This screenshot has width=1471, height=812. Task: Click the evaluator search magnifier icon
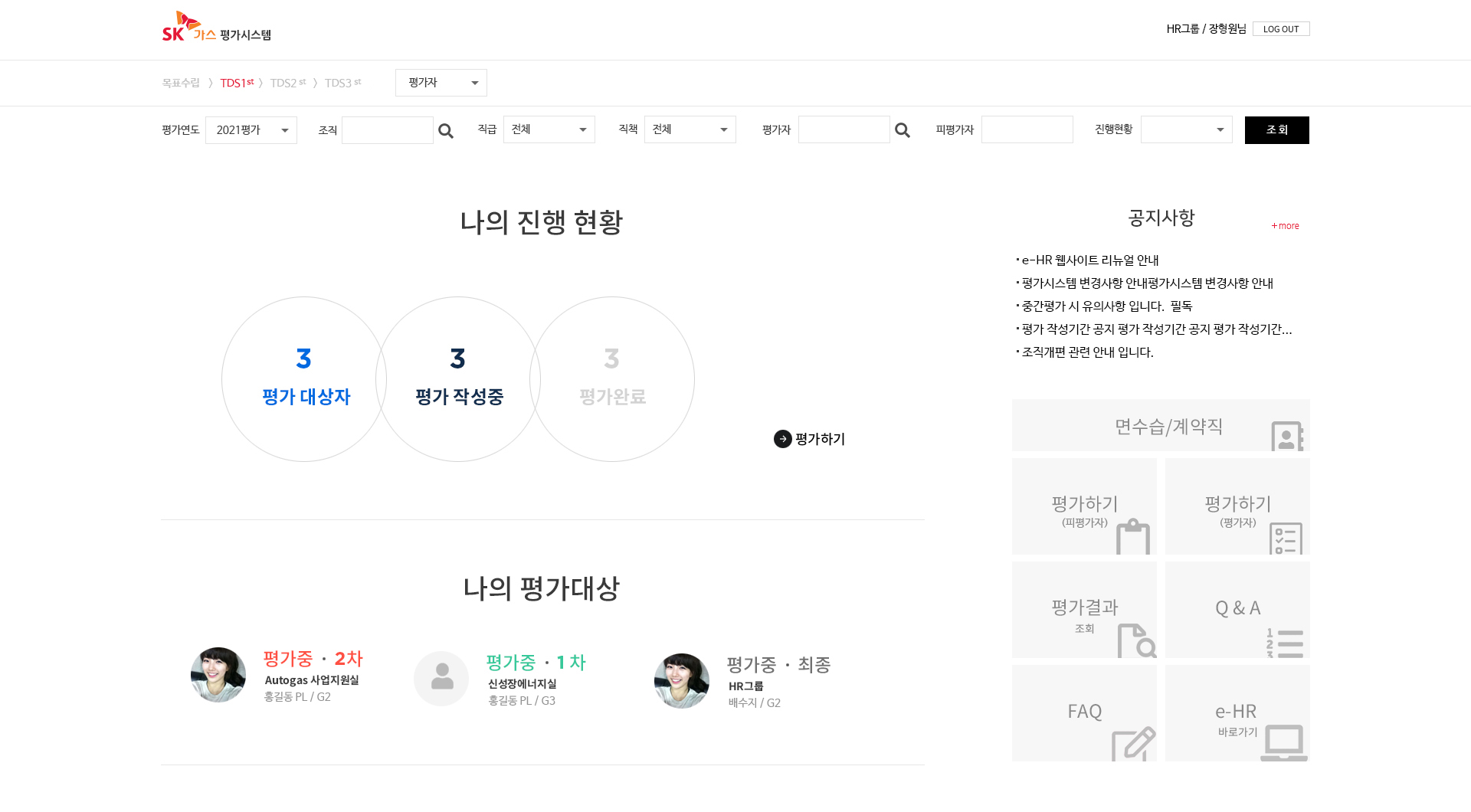coord(902,131)
